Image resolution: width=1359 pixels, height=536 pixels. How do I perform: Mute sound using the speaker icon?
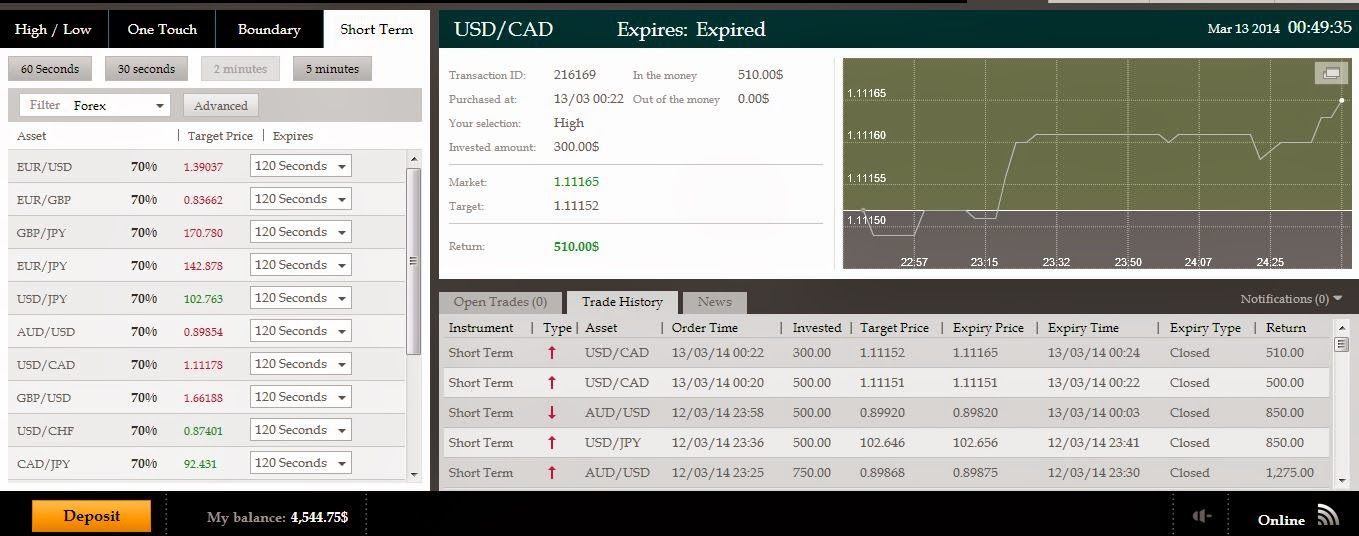(1202, 516)
